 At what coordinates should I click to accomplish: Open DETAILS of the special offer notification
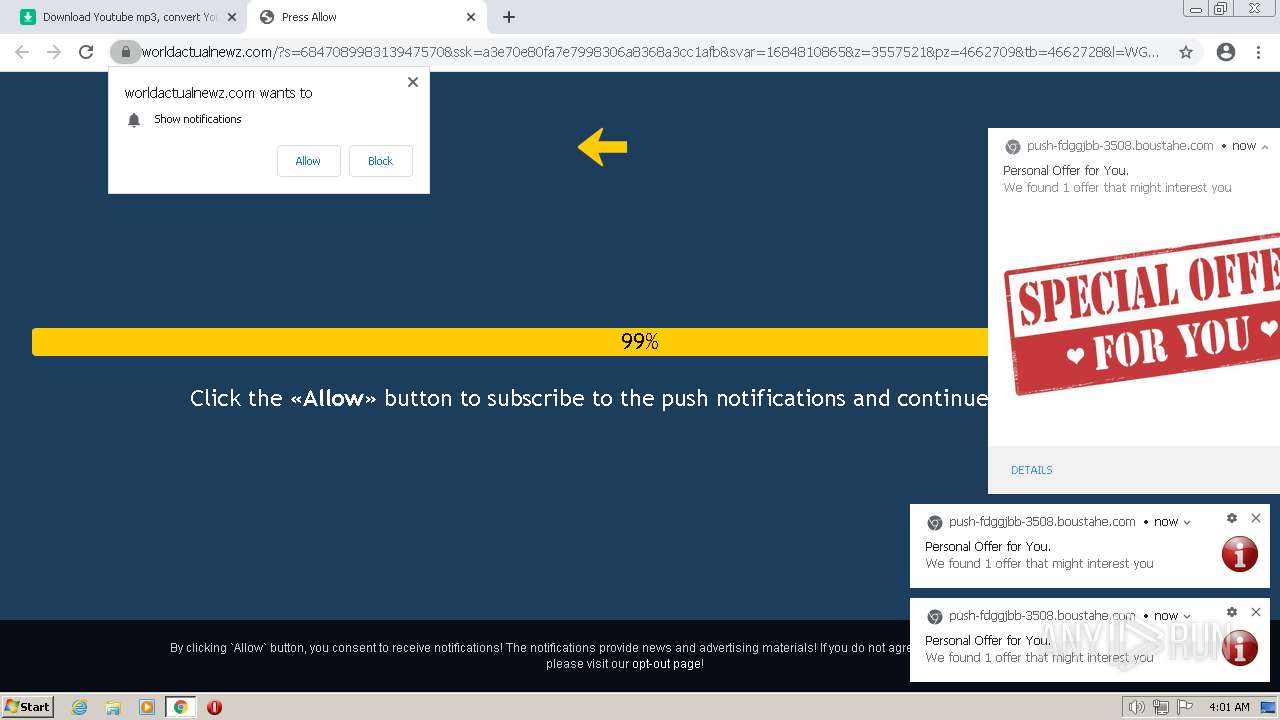coord(1031,470)
